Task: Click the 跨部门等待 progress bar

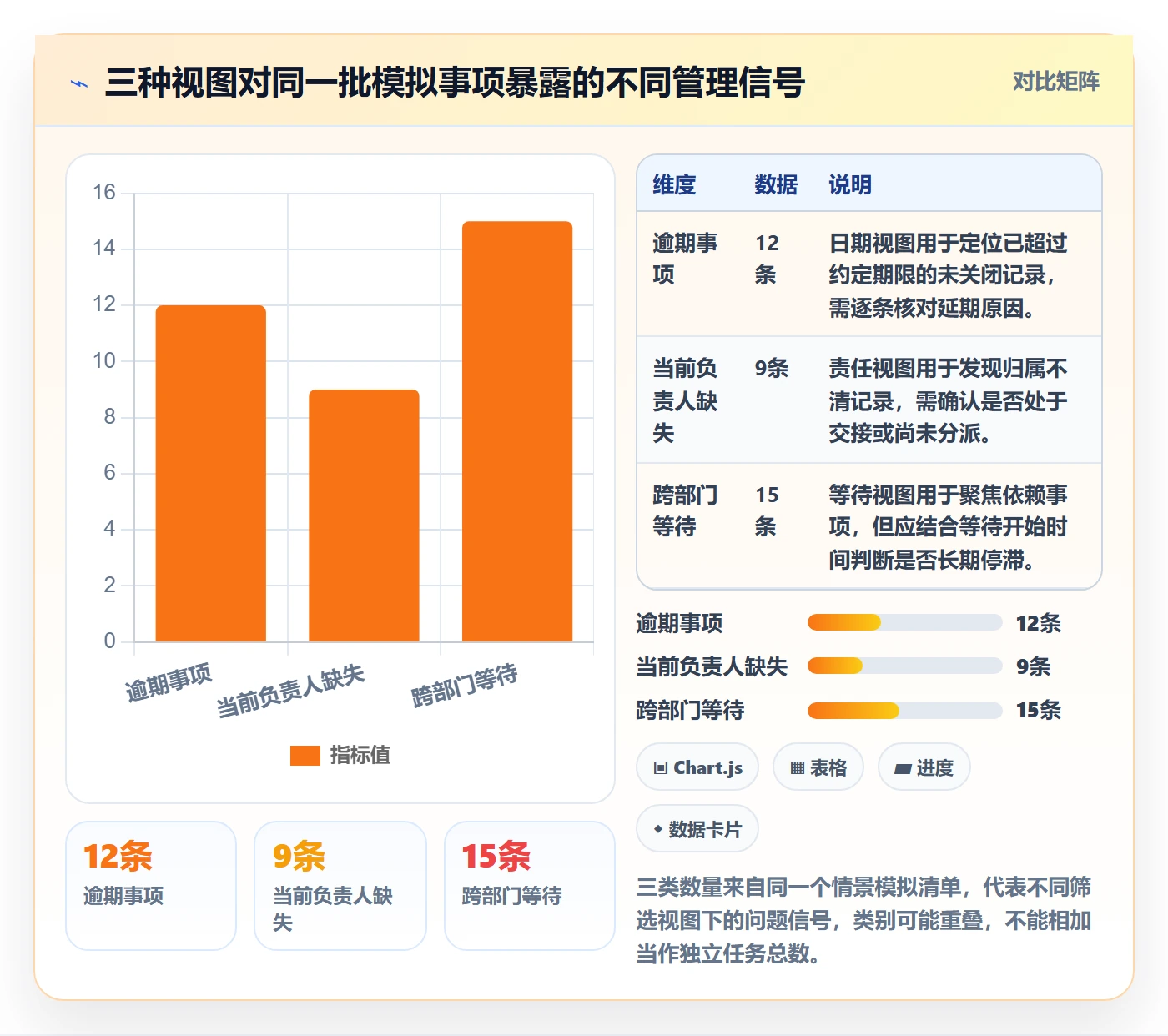Action: 905,710
